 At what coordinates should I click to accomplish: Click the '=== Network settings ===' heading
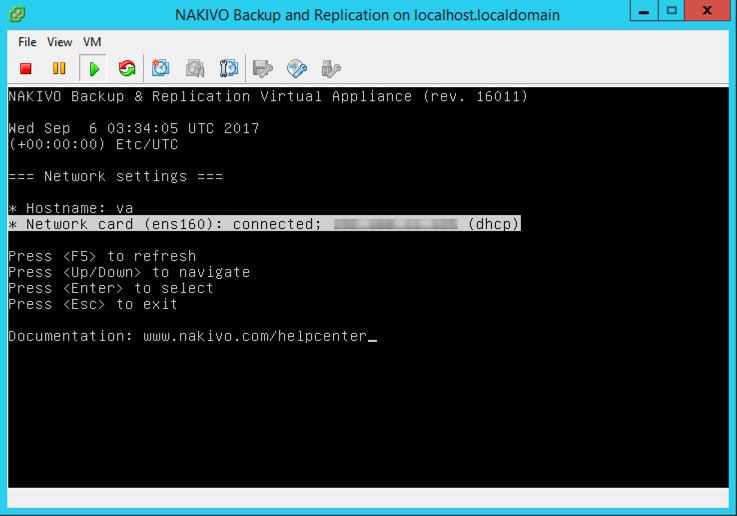(116, 176)
